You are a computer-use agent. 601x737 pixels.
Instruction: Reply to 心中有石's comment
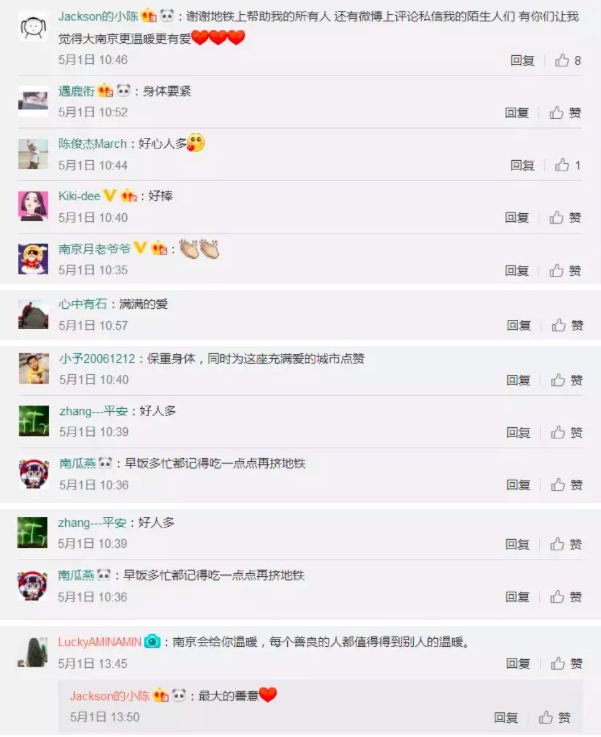coord(519,325)
